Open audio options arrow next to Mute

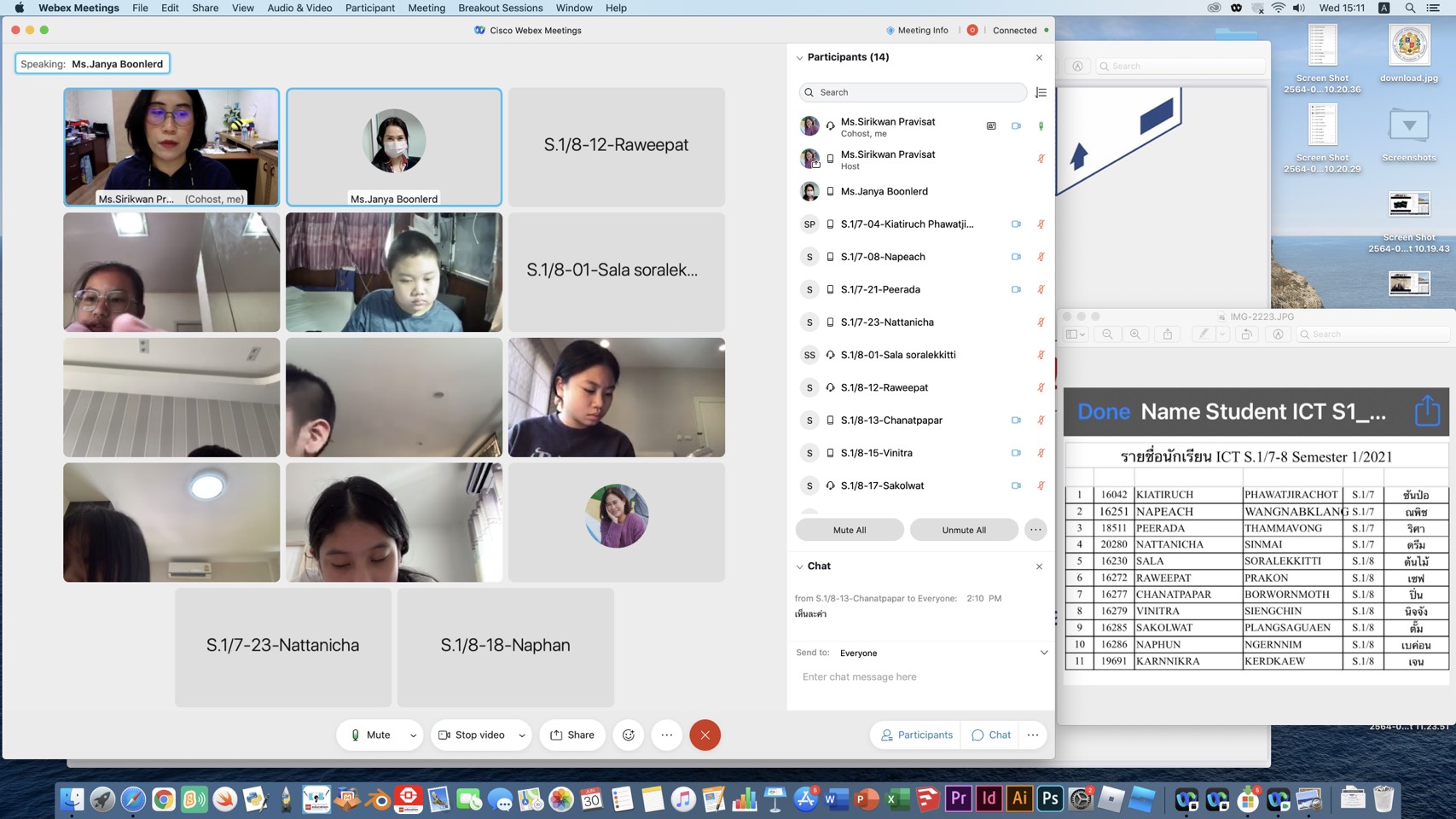click(413, 735)
